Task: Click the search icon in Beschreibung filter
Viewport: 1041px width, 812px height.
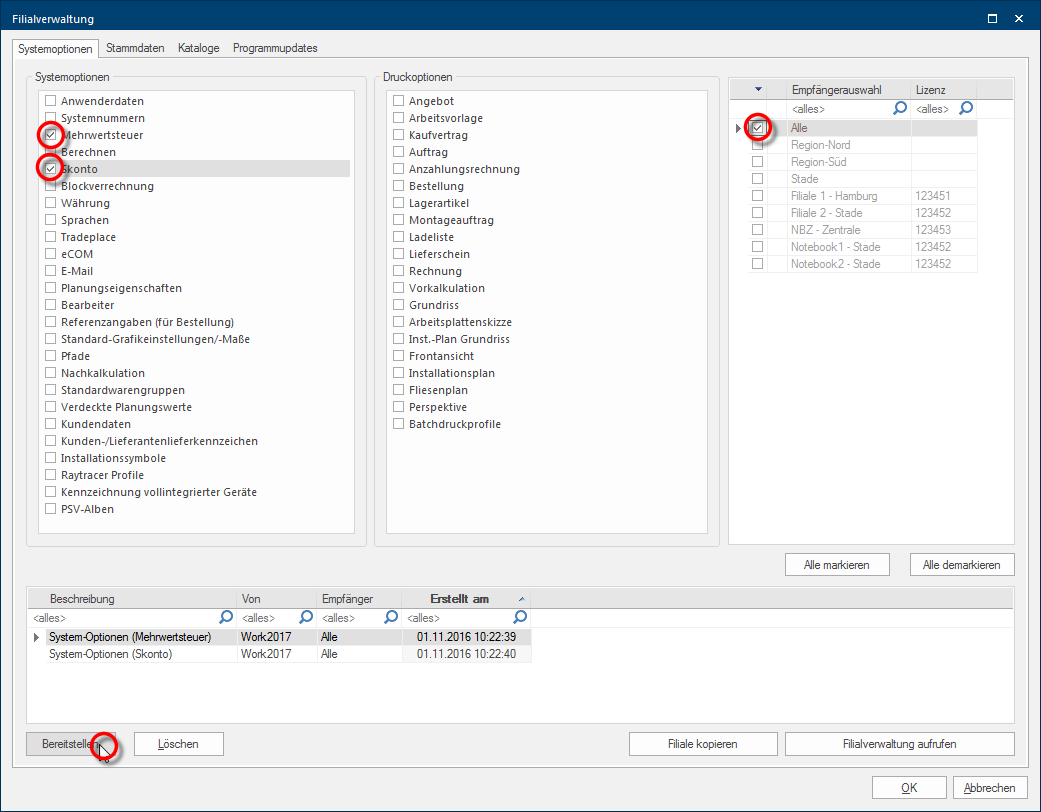Action: (226, 618)
